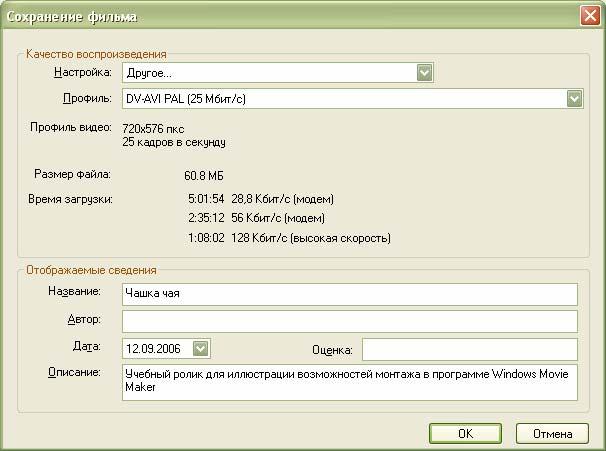606x451 pixels.
Task: Click the empty Автор input field
Action: coord(350,322)
